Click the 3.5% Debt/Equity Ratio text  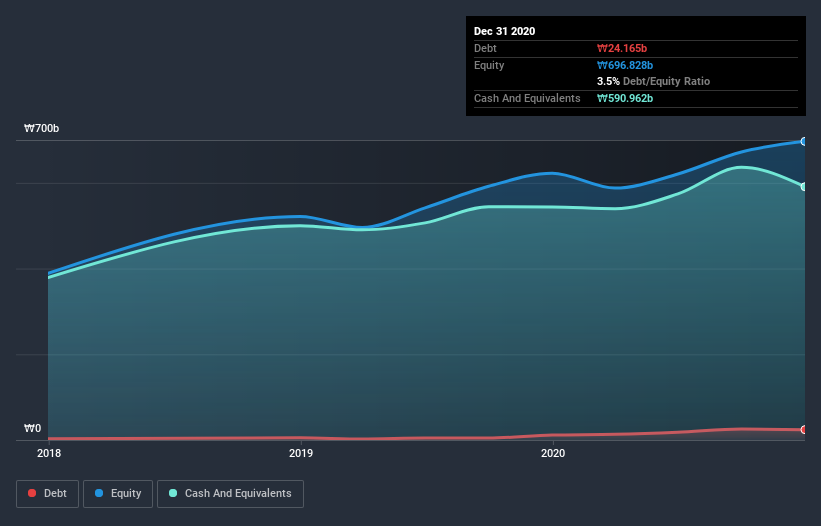pos(653,82)
